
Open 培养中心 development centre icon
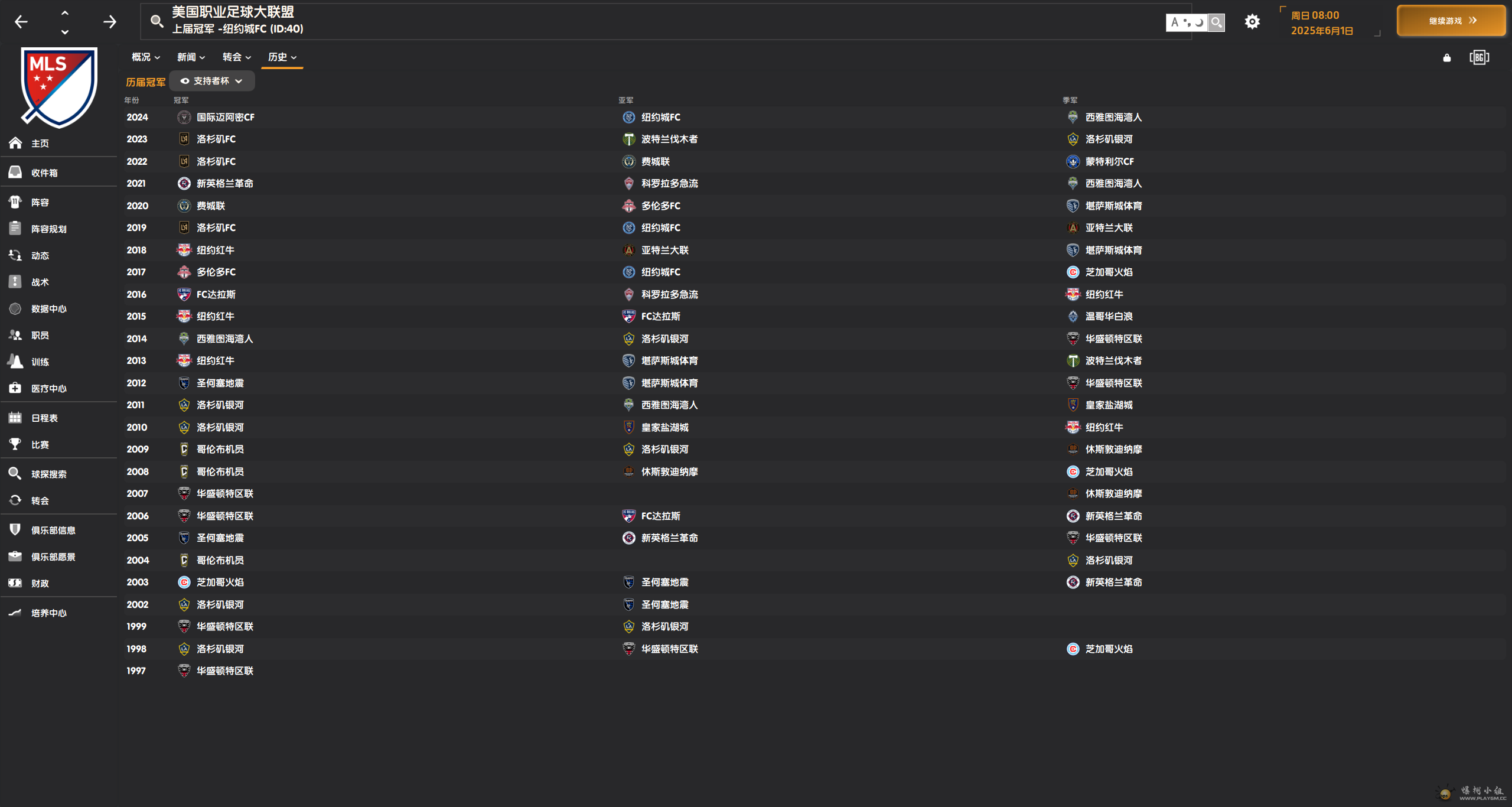(15, 613)
